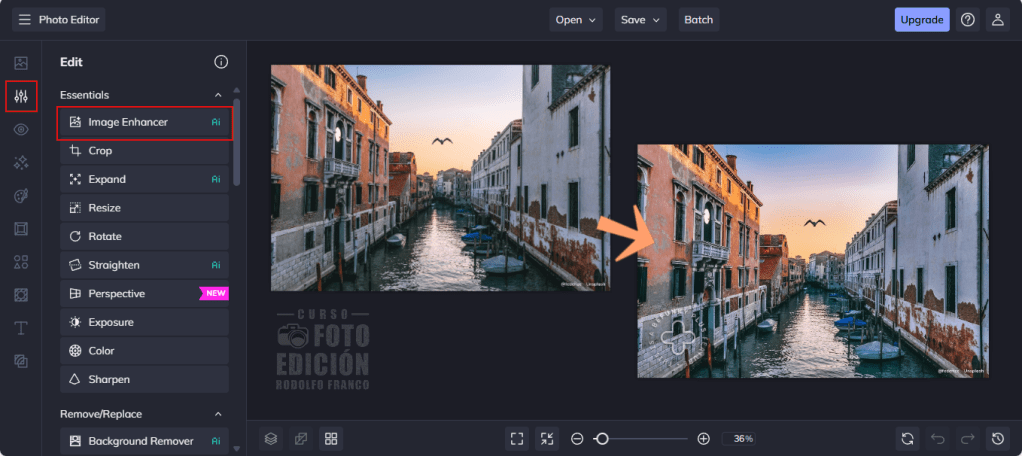
Task: Click the zoom out minus button
Action: [577, 438]
